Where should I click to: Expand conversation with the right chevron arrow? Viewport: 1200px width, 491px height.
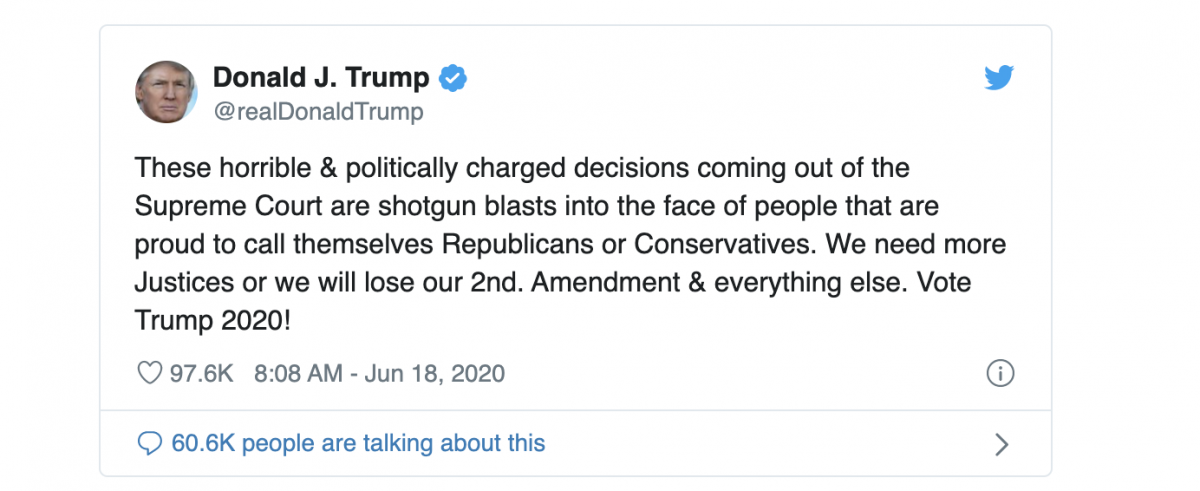[1001, 444]
